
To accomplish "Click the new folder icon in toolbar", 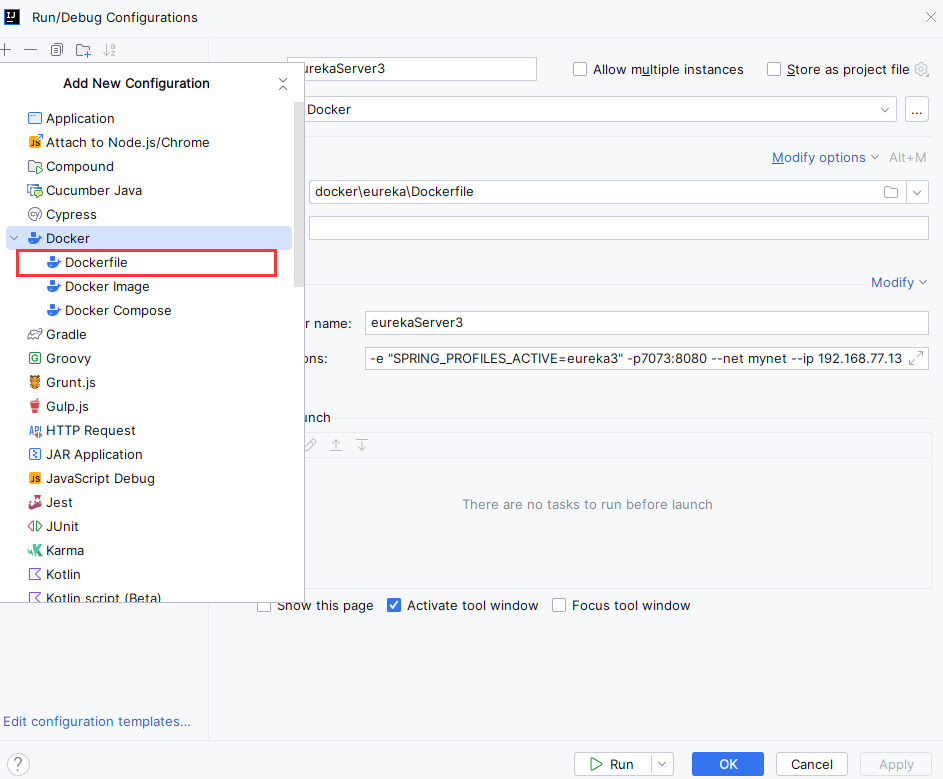I will pos(83,49).
